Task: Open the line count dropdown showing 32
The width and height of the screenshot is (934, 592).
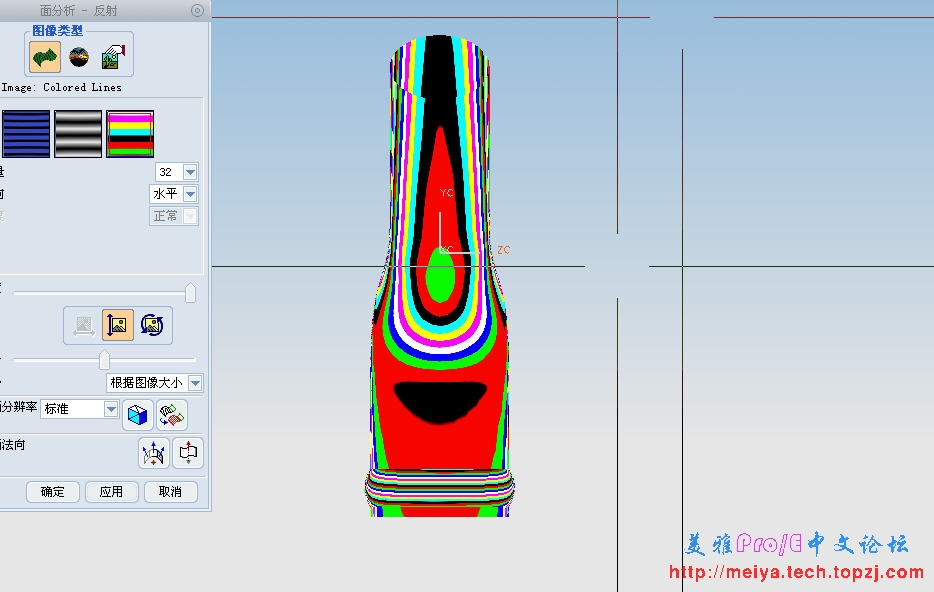Action: (x=190, y=172)
